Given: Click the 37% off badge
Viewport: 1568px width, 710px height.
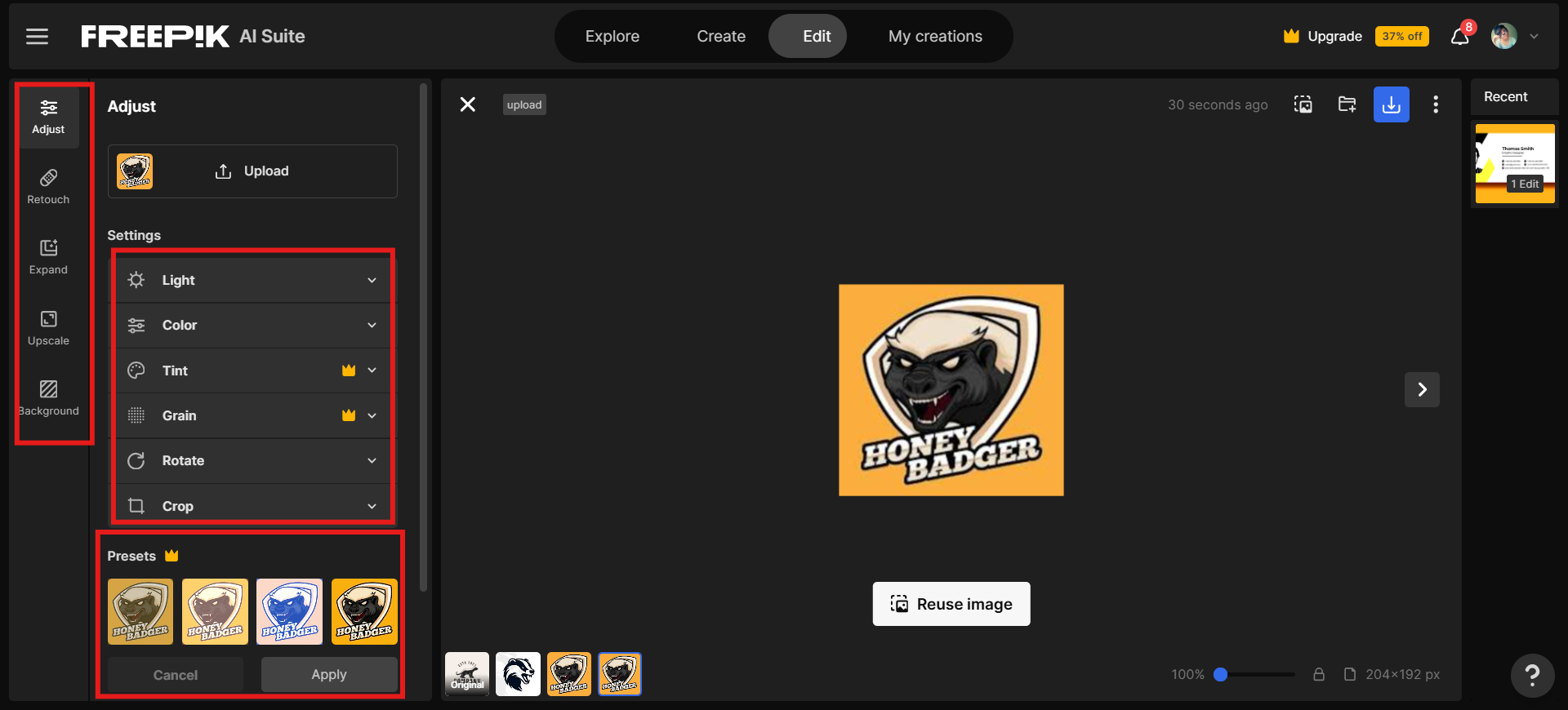Looking at the screenshot, I should tap(1401, 36).
